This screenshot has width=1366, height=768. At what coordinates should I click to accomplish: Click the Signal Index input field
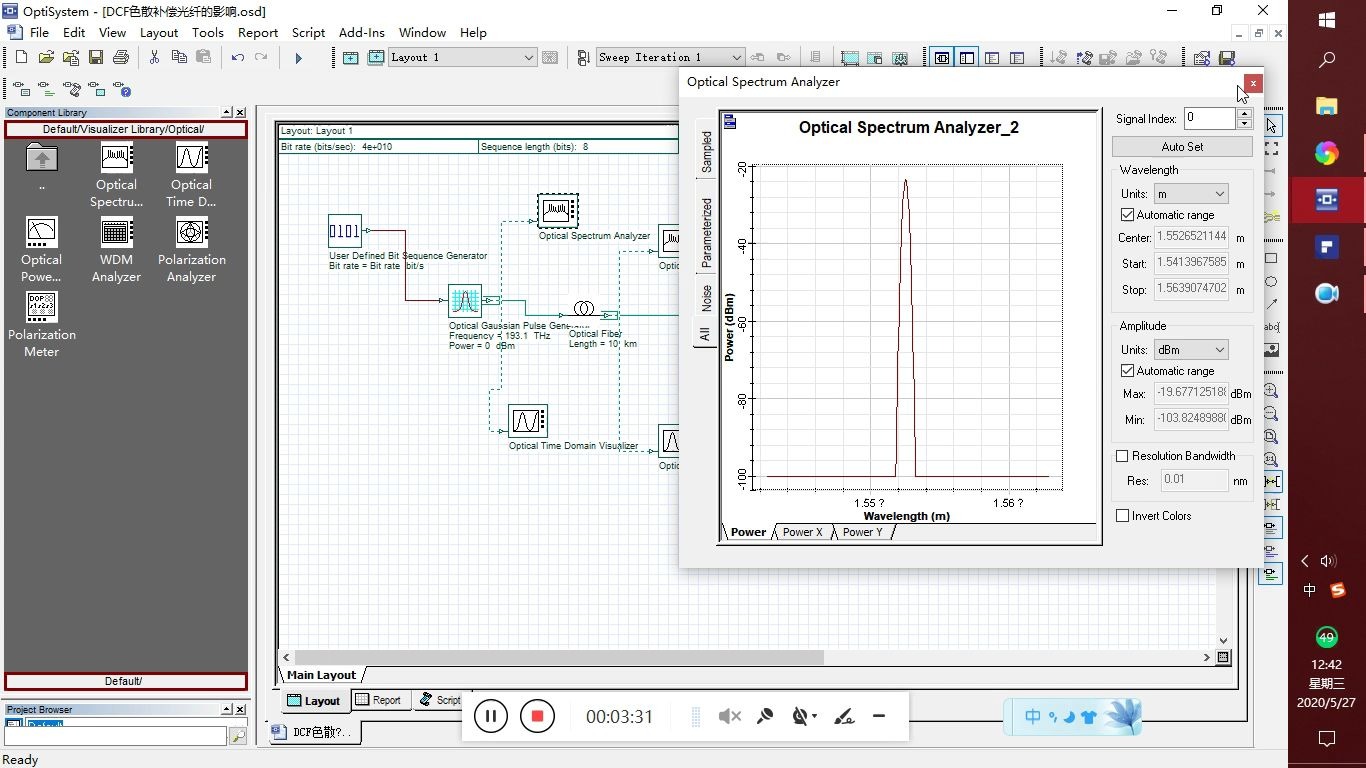1209,118
